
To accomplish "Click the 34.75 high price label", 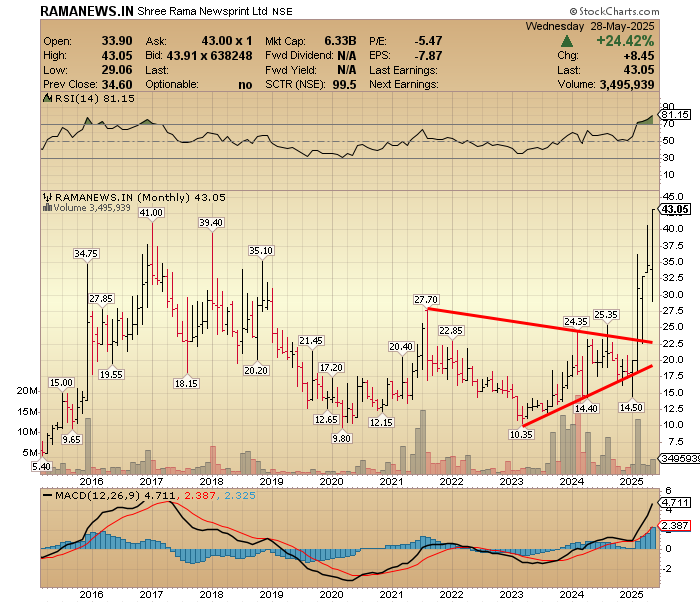I will coord(86,254).
